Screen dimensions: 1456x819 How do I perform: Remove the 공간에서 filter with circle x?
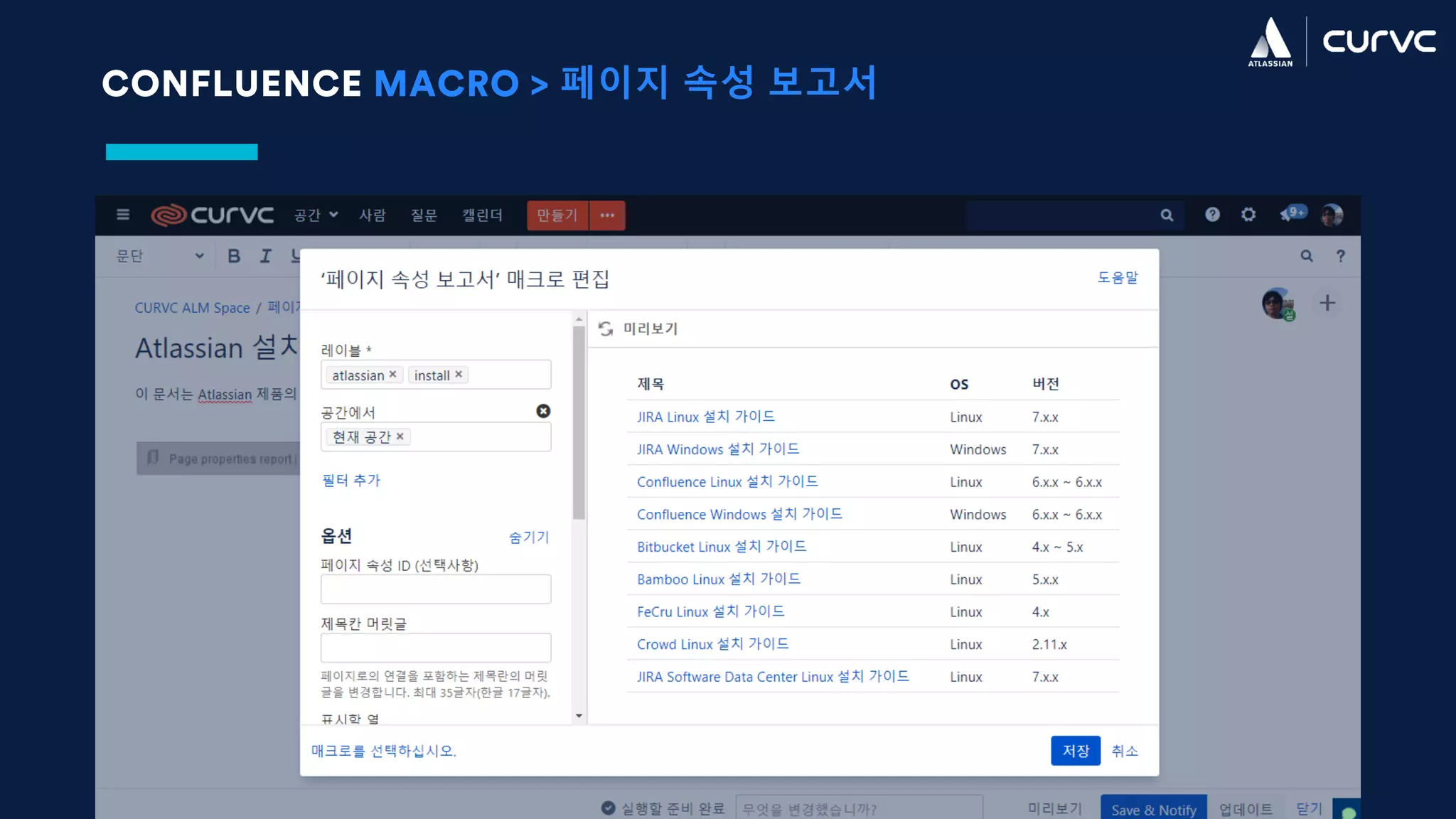point(543,411)
